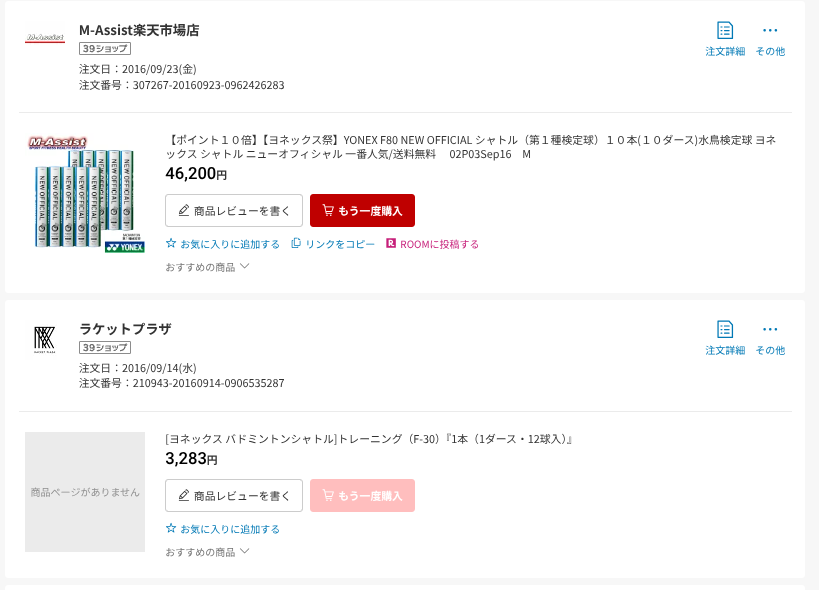This screenshot has height=590, width=819.
Task: Open order details for ラケットプラザ order
Action: click(x=725, y=338)
